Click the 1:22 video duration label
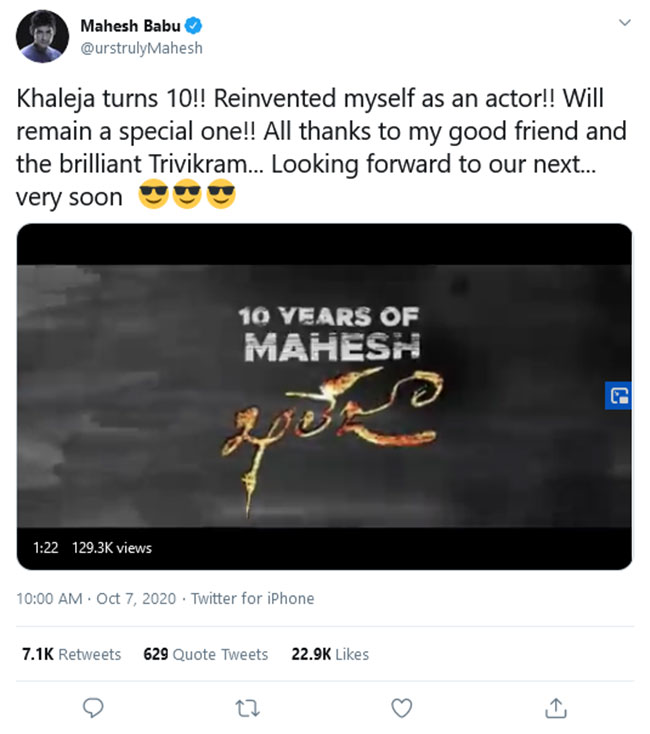 click(45, 548)
